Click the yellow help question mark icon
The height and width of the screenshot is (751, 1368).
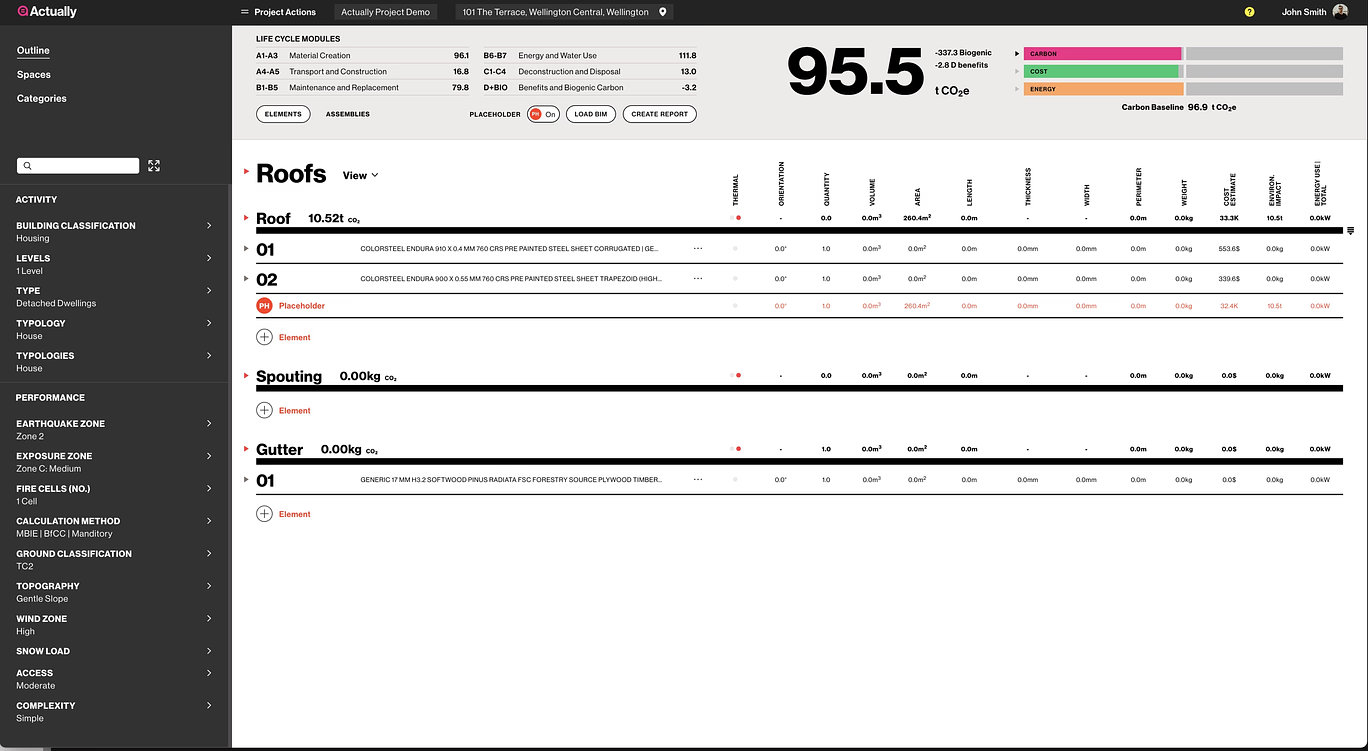coord(1249,12)
